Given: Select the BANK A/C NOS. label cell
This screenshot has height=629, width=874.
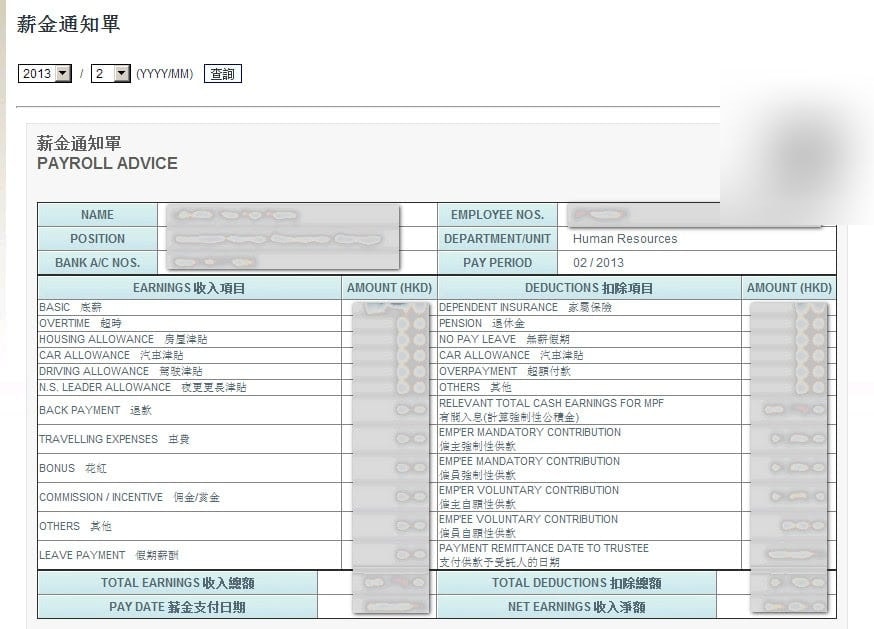Looking at the screenshot, I should [98, 263].
